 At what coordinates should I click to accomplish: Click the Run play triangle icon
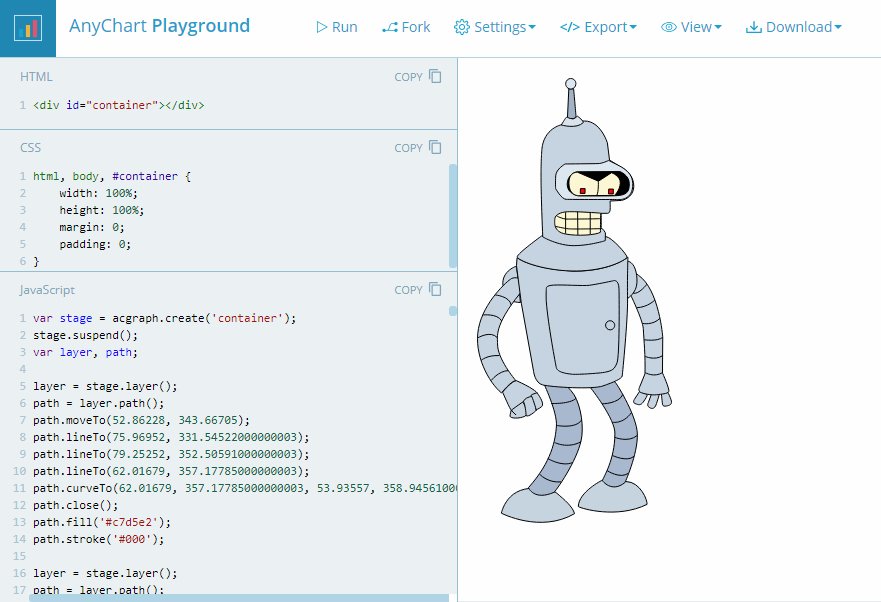coord(321,27)
